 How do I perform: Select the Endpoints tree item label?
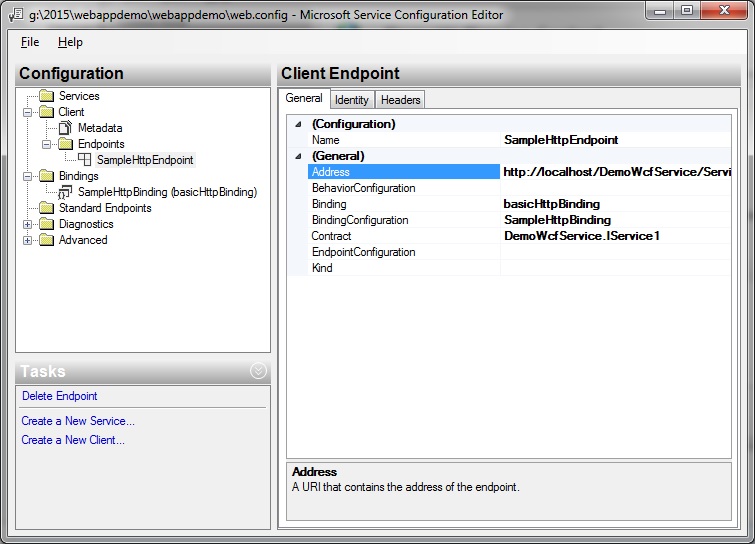click(x=101, y=144)
